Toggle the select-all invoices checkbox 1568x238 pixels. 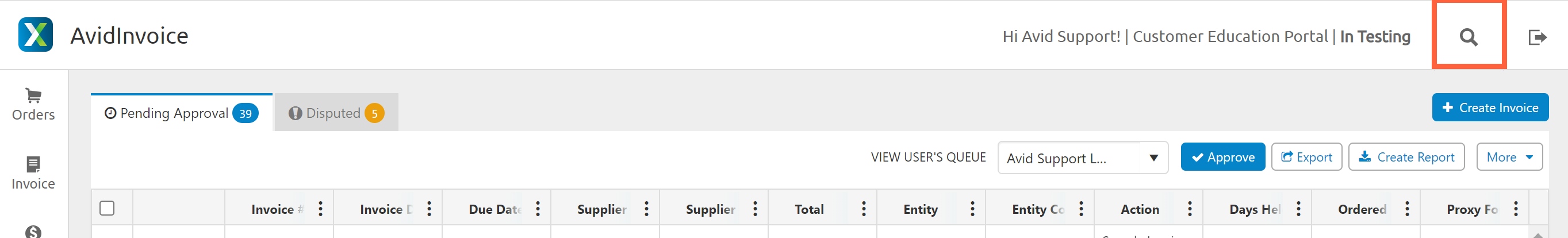[x=107, y=208]
